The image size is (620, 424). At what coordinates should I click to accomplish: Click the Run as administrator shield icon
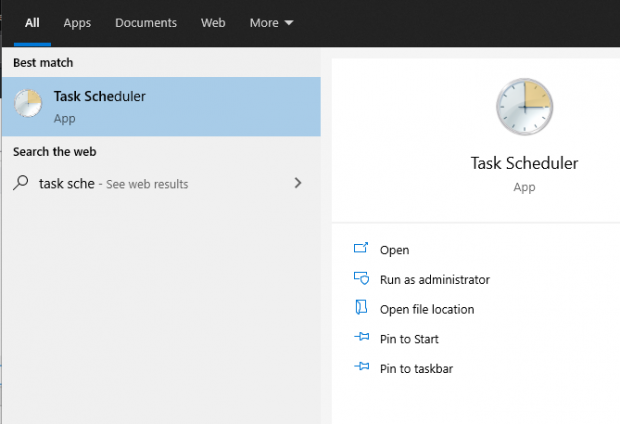click(361, 278)
